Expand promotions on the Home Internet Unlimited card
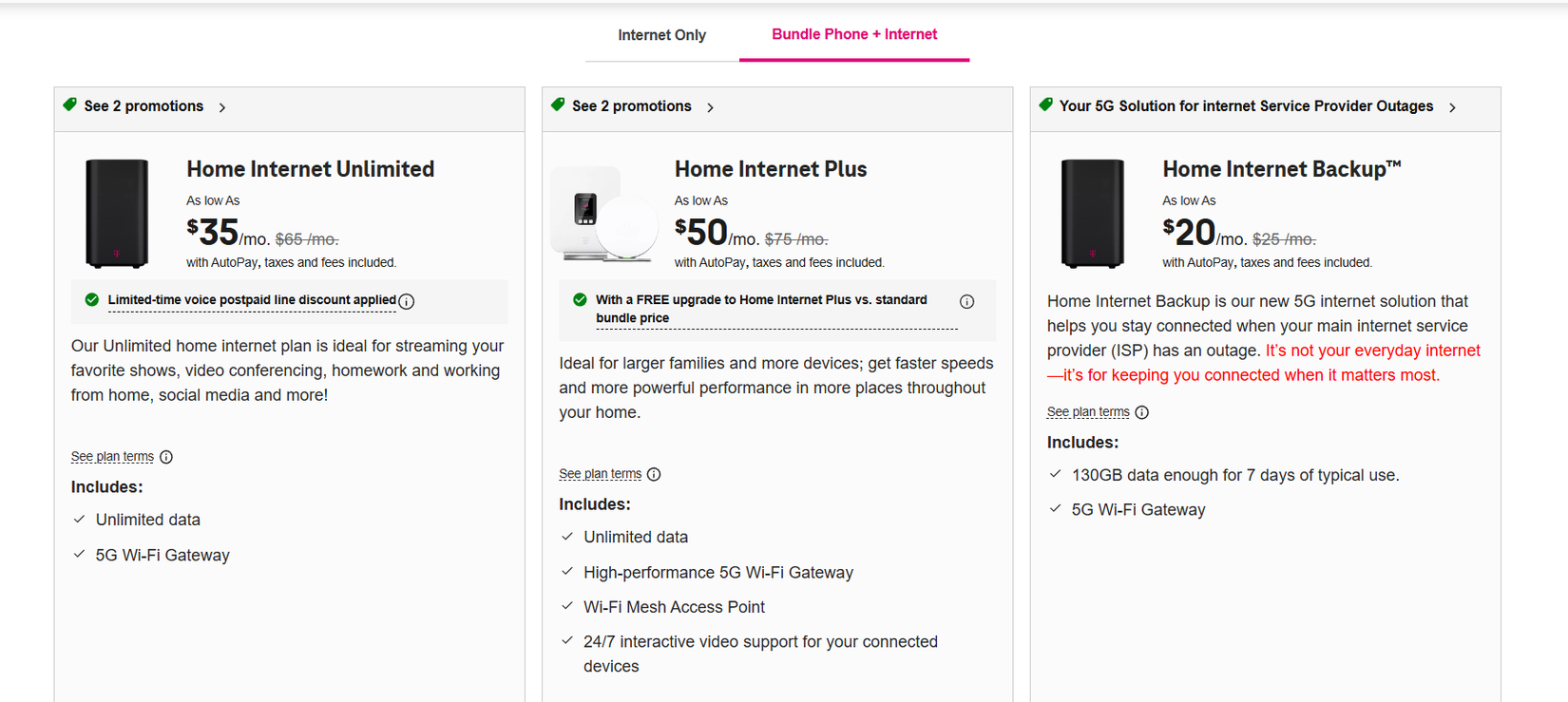1568x702 pixels. [x=143, y=105]
